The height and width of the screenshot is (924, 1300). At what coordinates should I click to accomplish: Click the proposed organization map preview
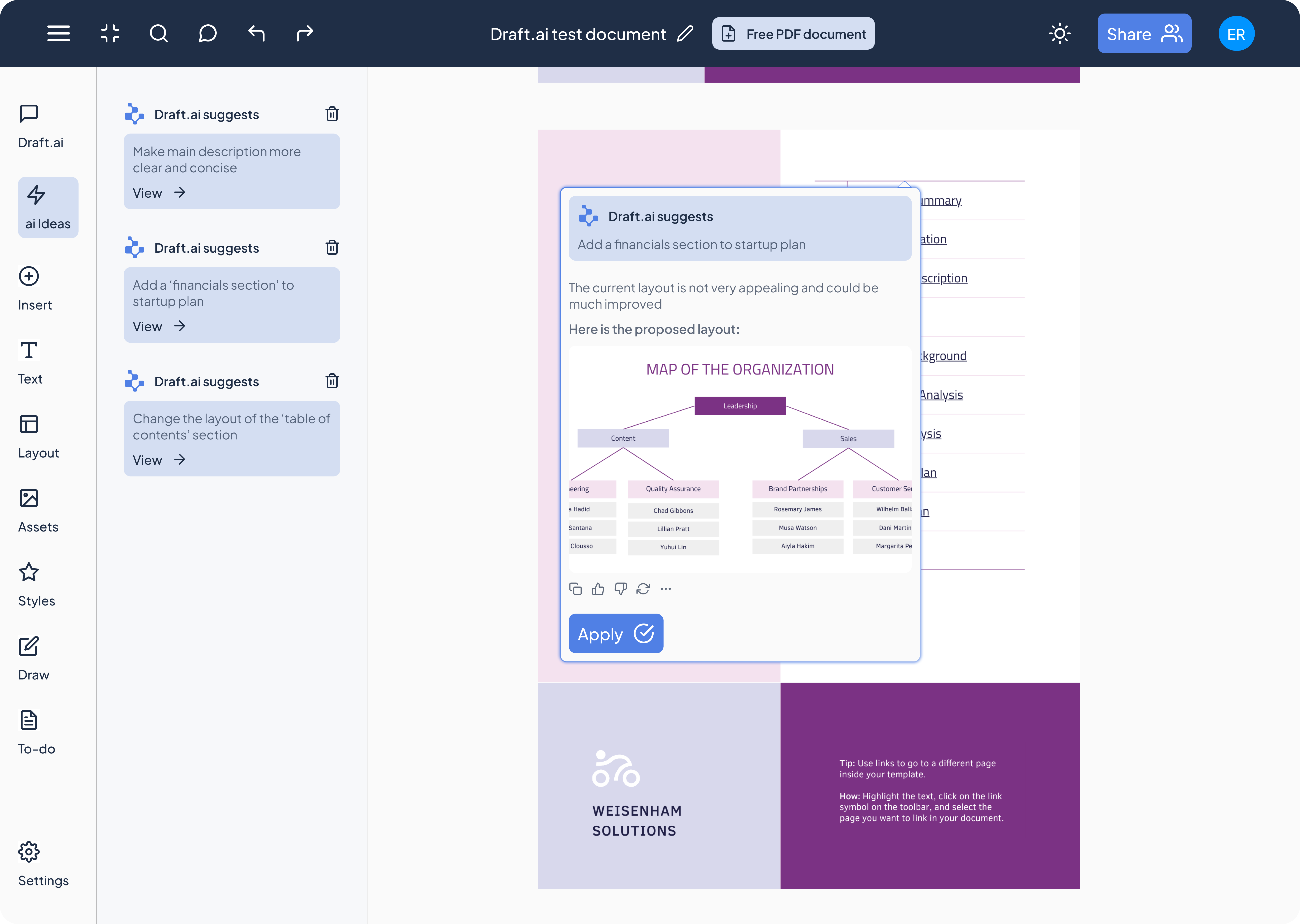coord(740,459)
